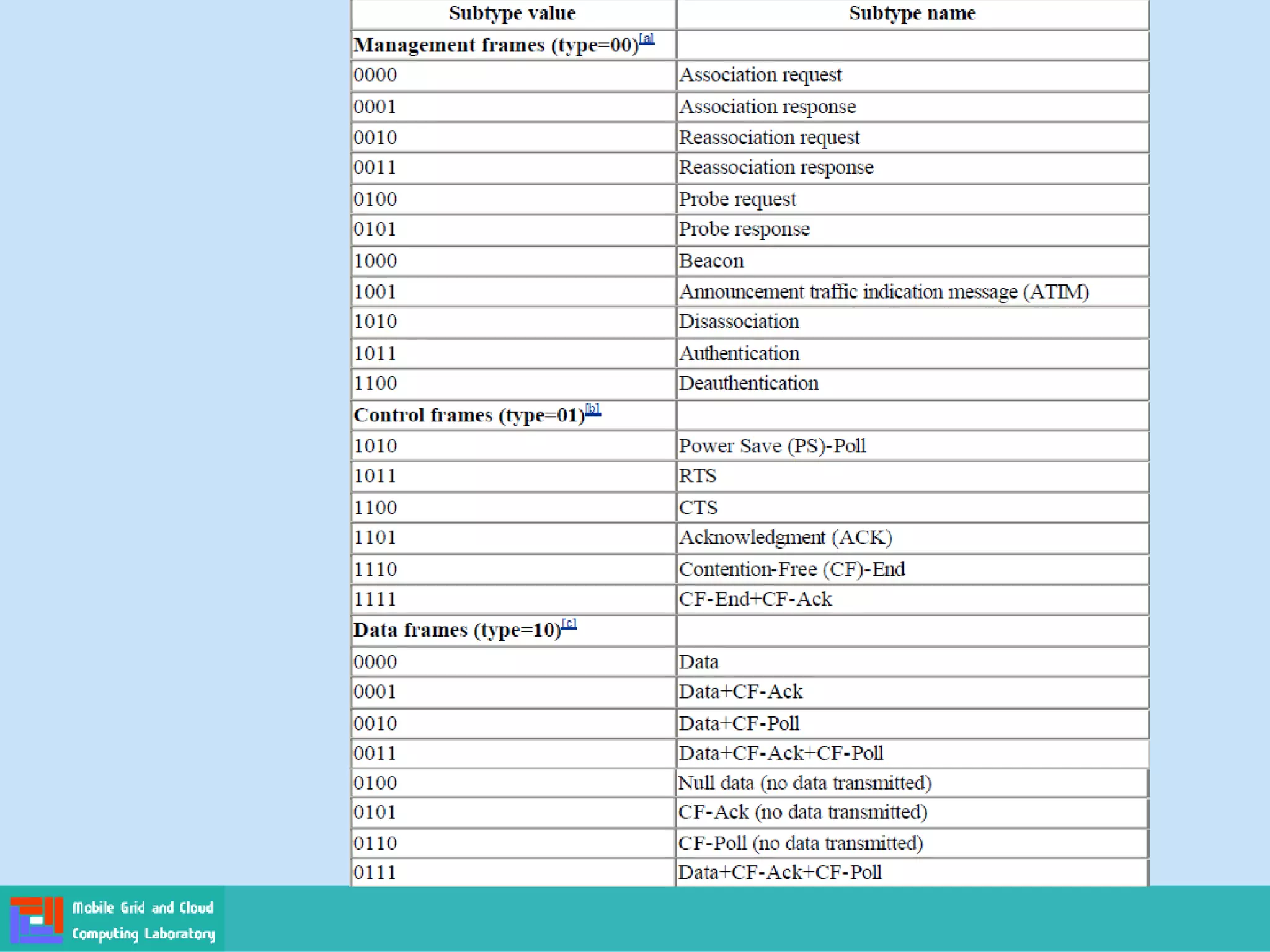The height and width of the screenshot is (952, 1270).
Task: Click the Acknowledgment (ACK) cell
Action: tap(785, 537)
